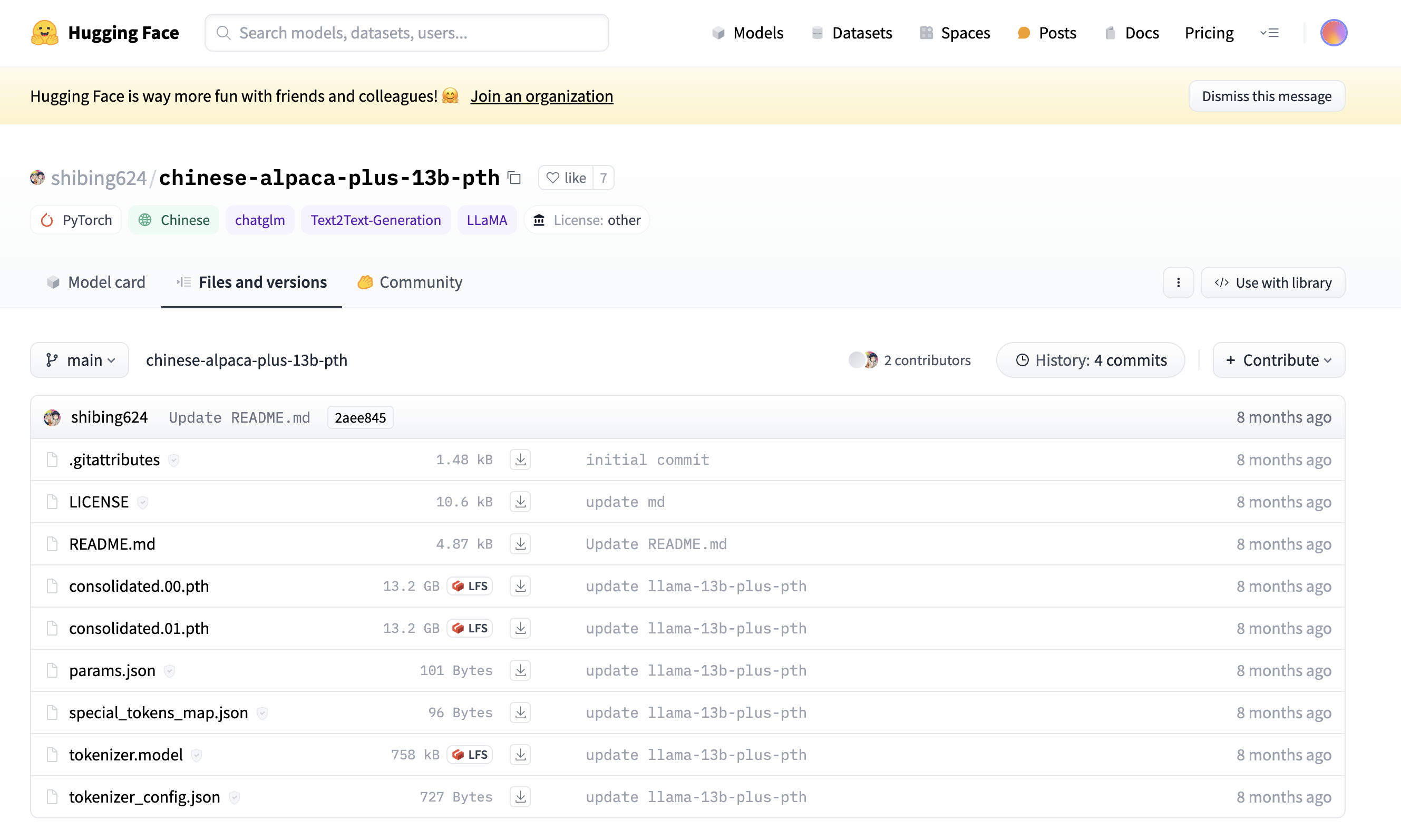Like the model with the heart button
This screenshot has height=840, width=1401.
click(x=566, y=178)
